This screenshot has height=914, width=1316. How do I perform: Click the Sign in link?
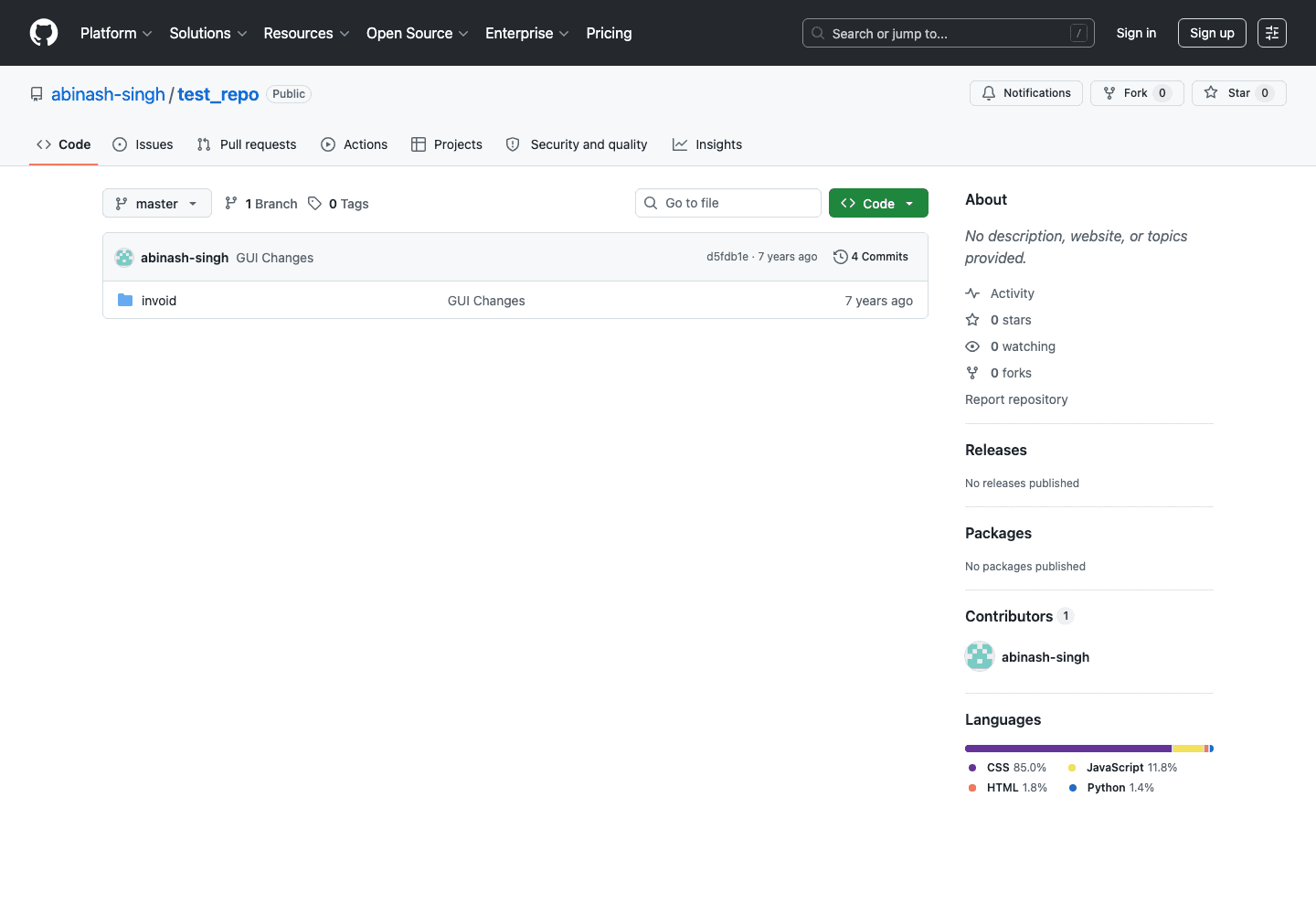[1136, 33]
